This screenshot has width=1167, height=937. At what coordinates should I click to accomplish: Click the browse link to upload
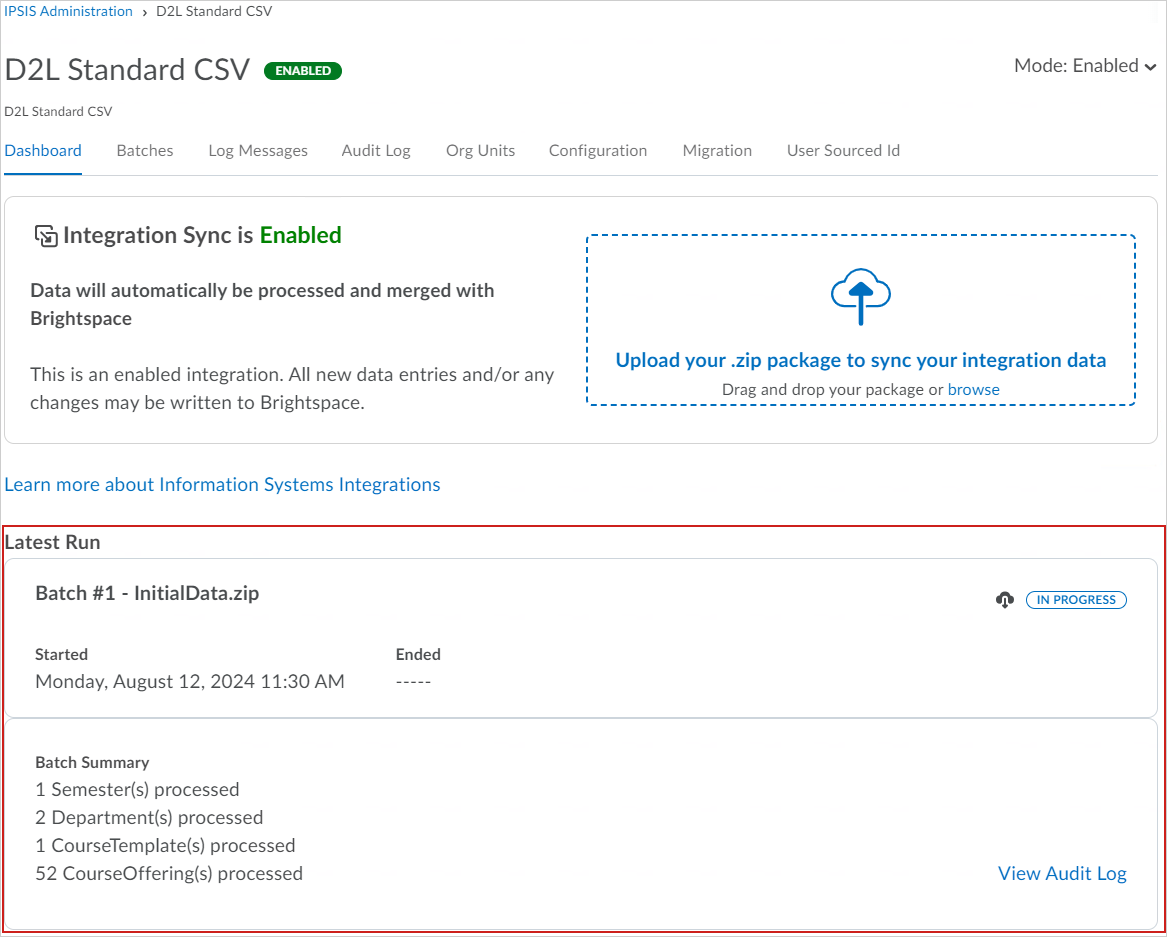click(x=973, y=389)
